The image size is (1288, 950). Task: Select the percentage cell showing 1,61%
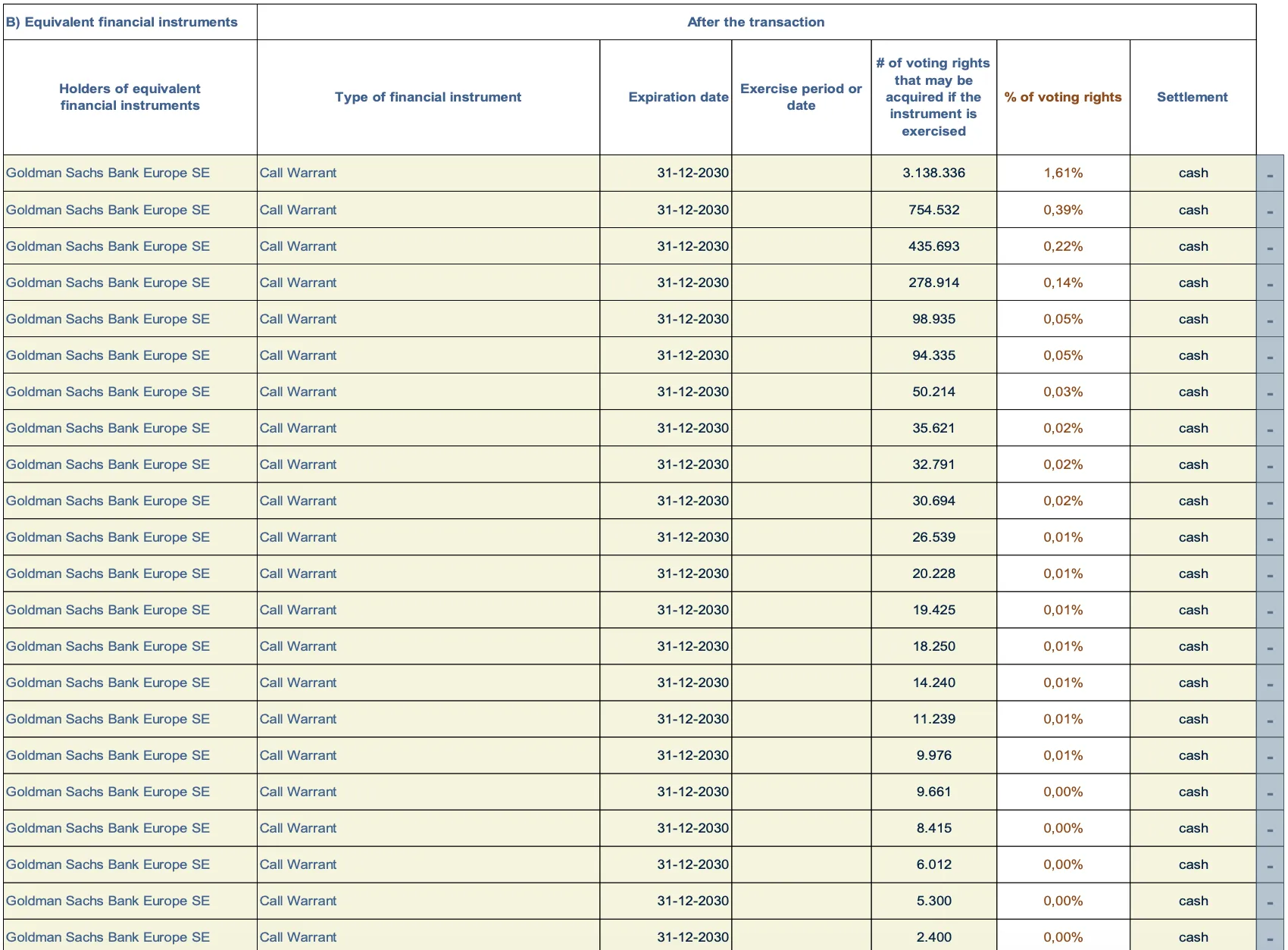1063,173
